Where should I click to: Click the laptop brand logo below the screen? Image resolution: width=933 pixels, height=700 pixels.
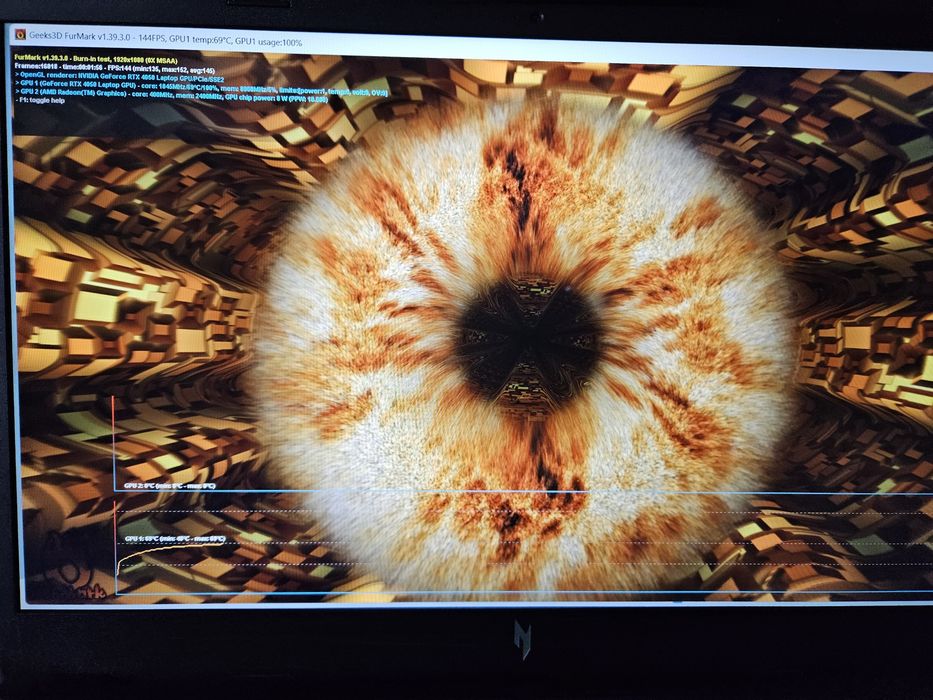click(x=522, y=640)
